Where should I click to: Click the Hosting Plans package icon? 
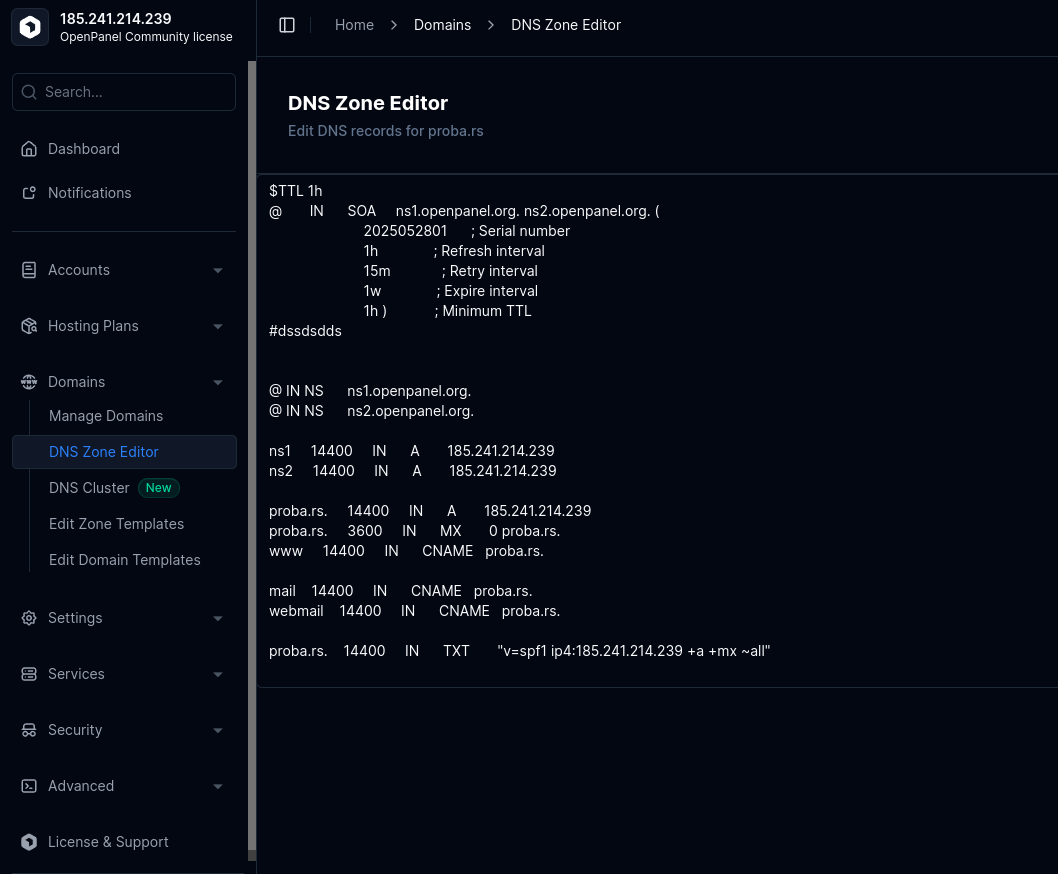[x=29, y=326]
